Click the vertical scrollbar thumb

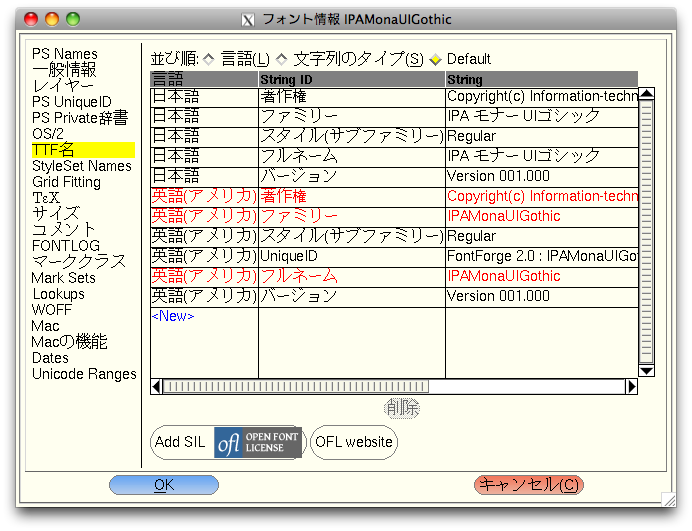(647, 232)
